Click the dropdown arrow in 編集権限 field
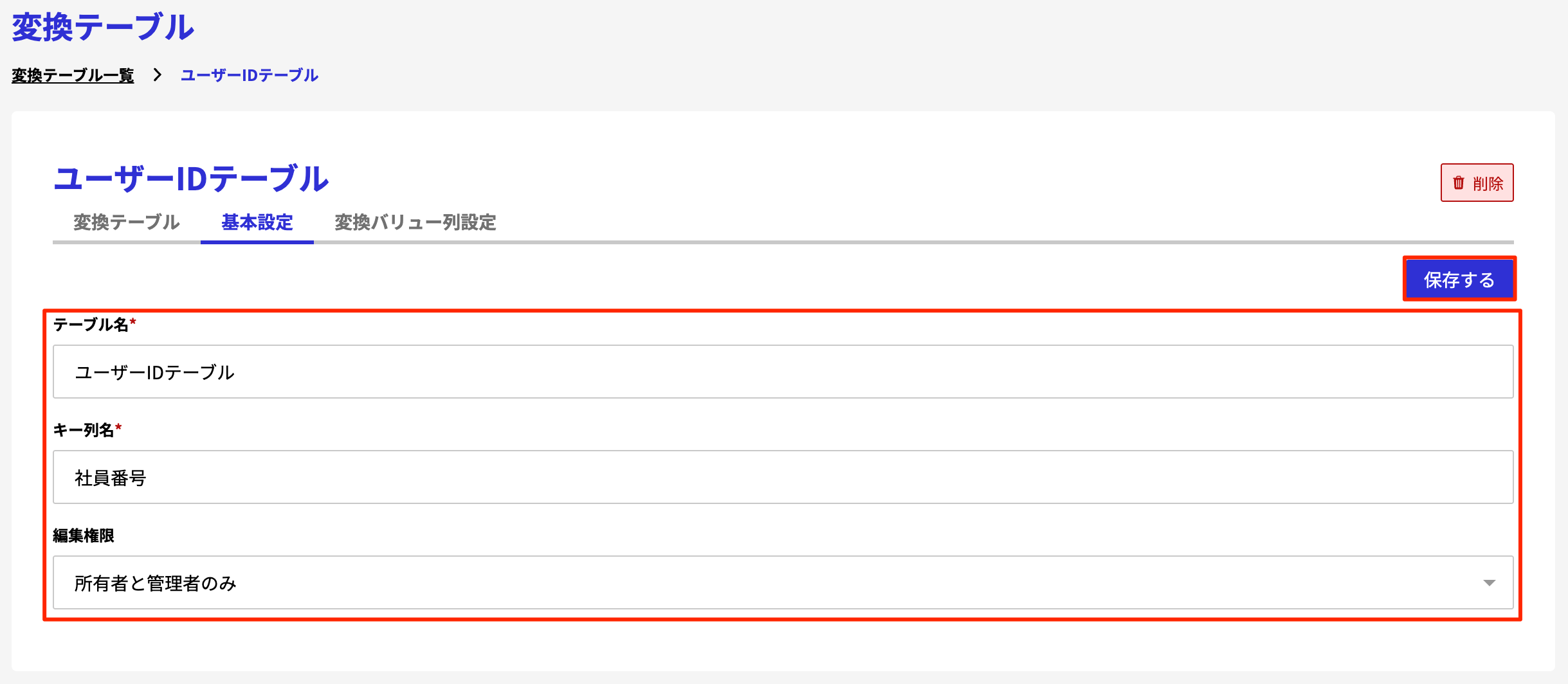Image resolution: width=1568 pixels, height=684 pixels. (1489, 583)
